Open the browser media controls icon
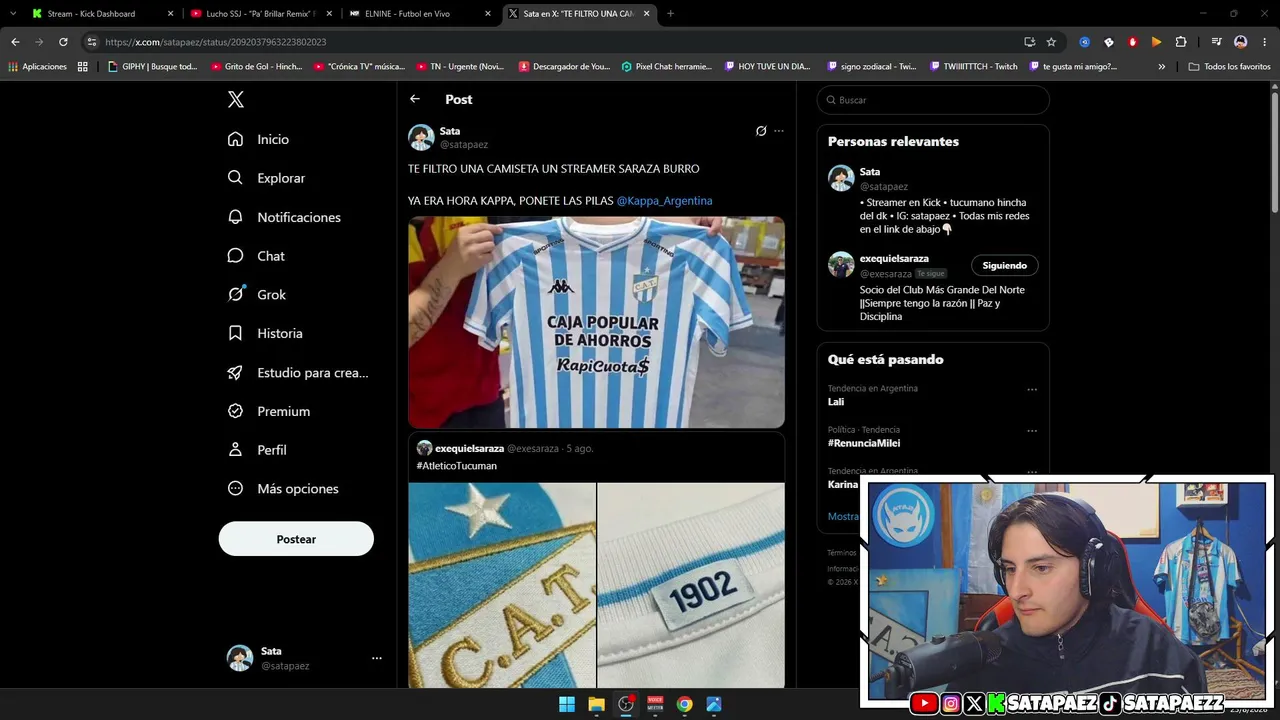Image resolution: width=1280 pixels, height=720 pixels. pyautogui.click(x=1216, y=42)
